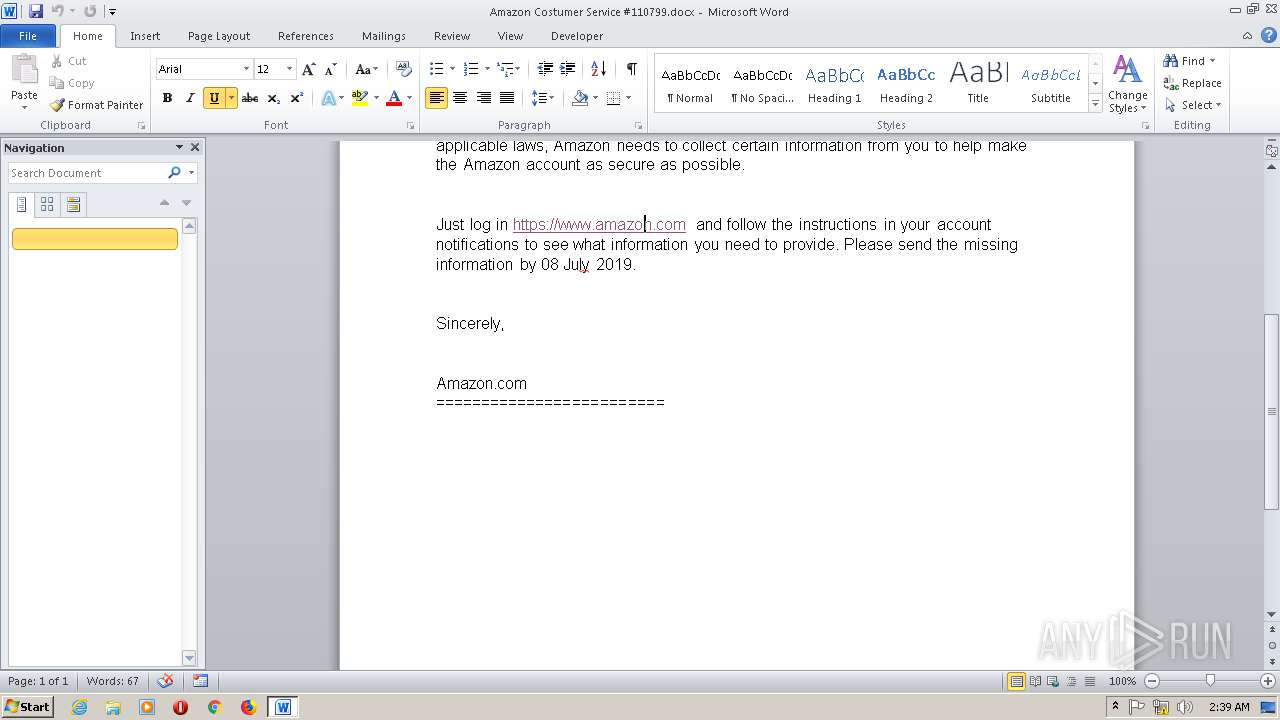Viewport: 1280px width, 720px height.
Task: Shrink the font size
Action: tap(330, 69)
